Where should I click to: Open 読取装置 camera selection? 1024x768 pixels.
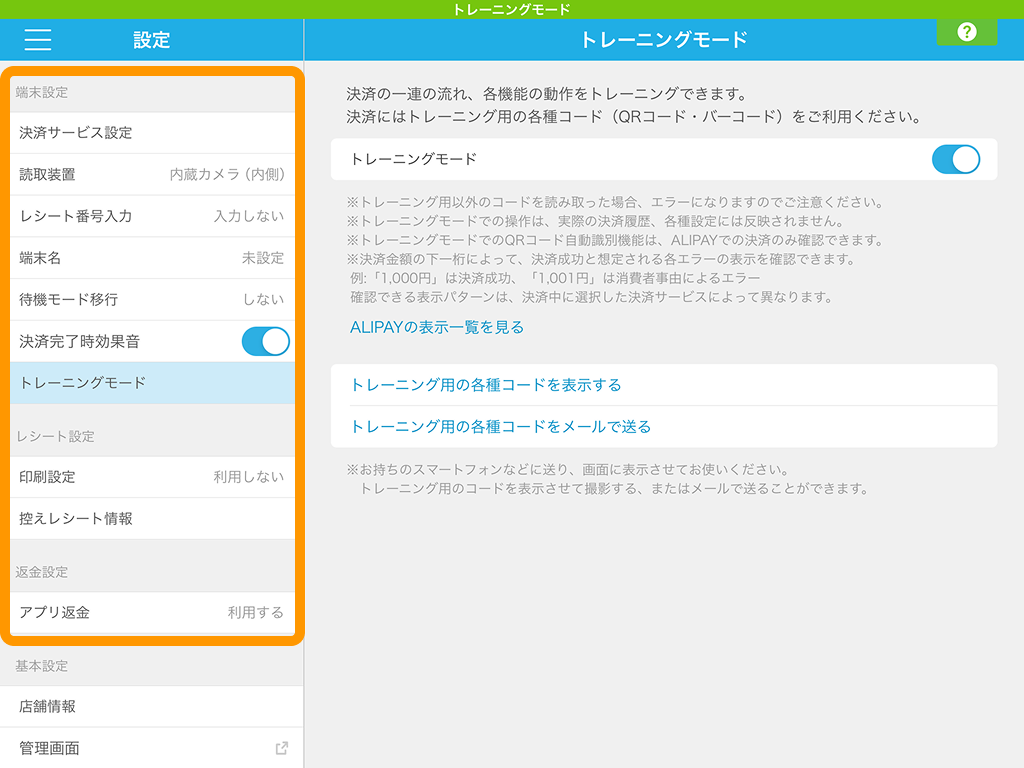(152, 174)
